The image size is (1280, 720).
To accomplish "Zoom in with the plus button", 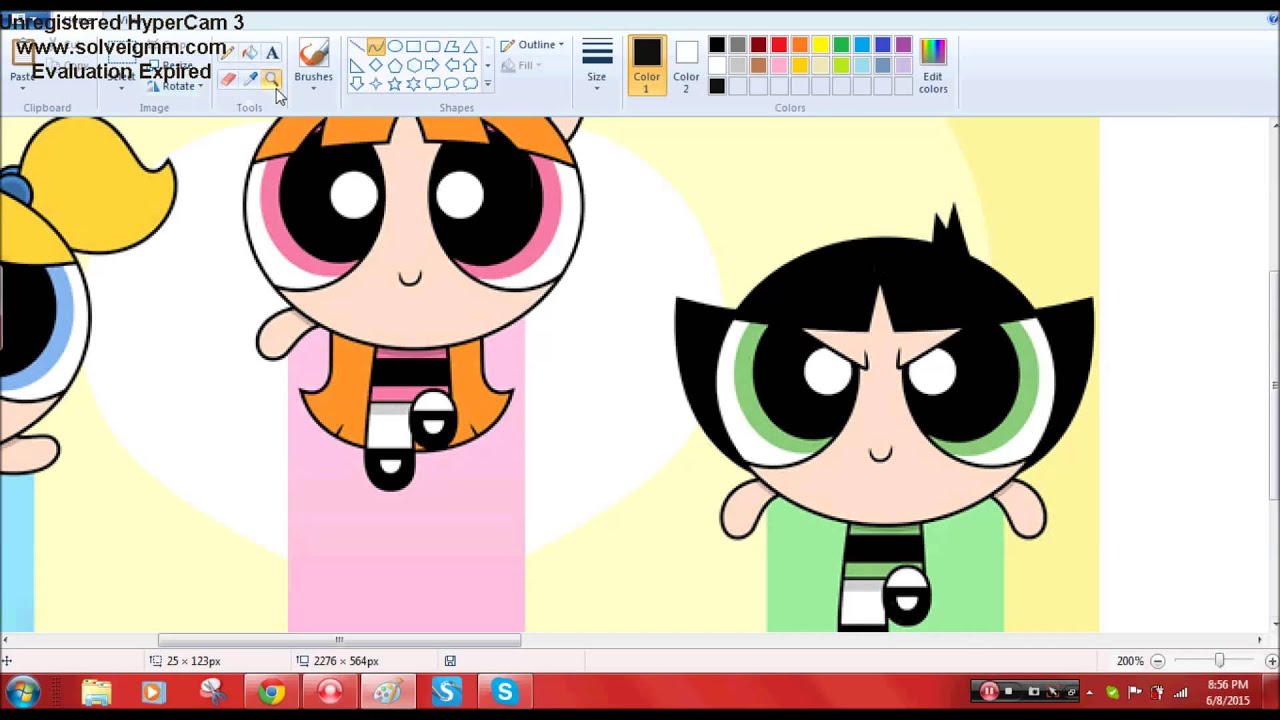I will (1271, 661).
